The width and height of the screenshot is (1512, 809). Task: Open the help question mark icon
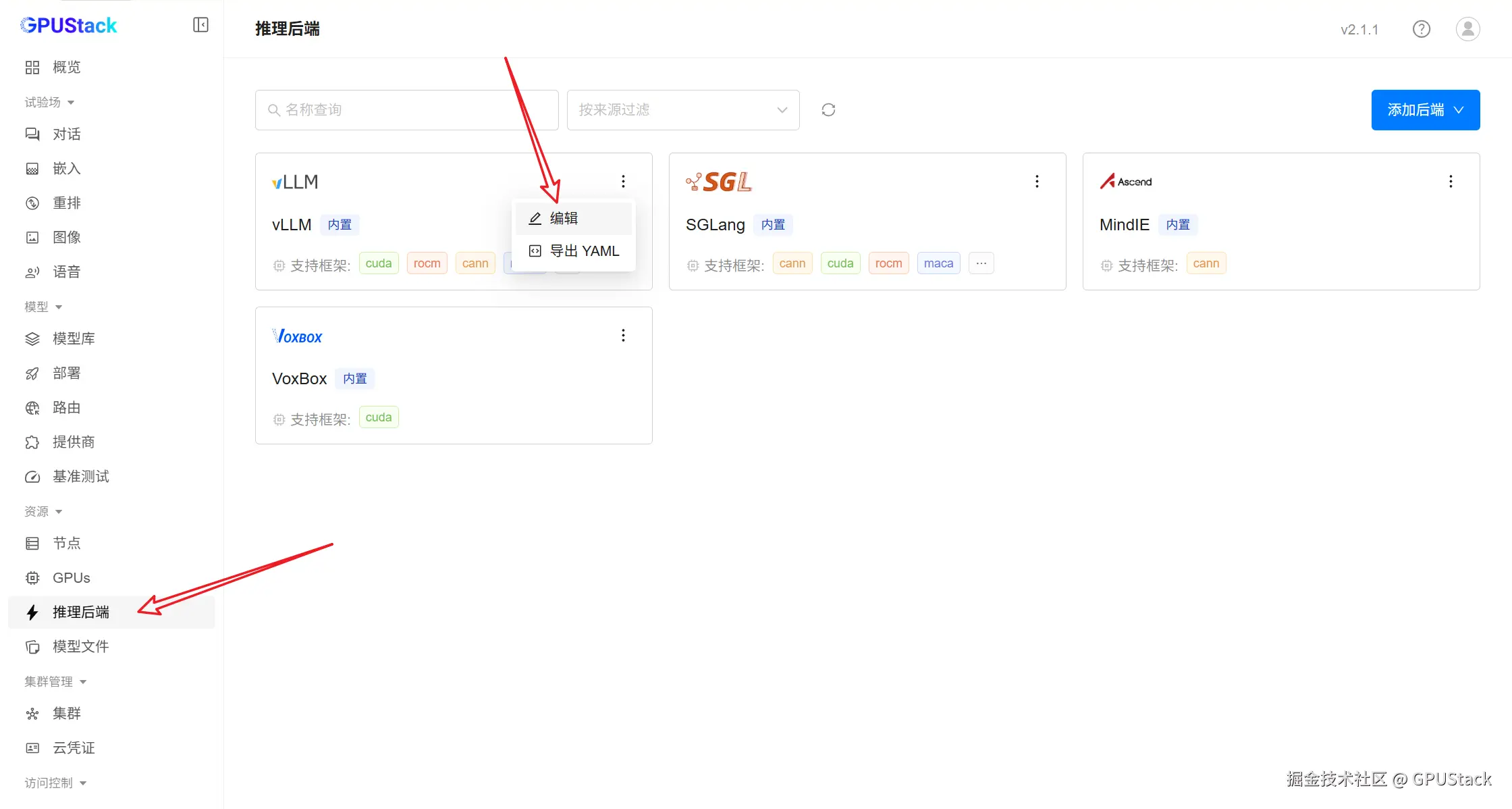[x=1421, y=29]
